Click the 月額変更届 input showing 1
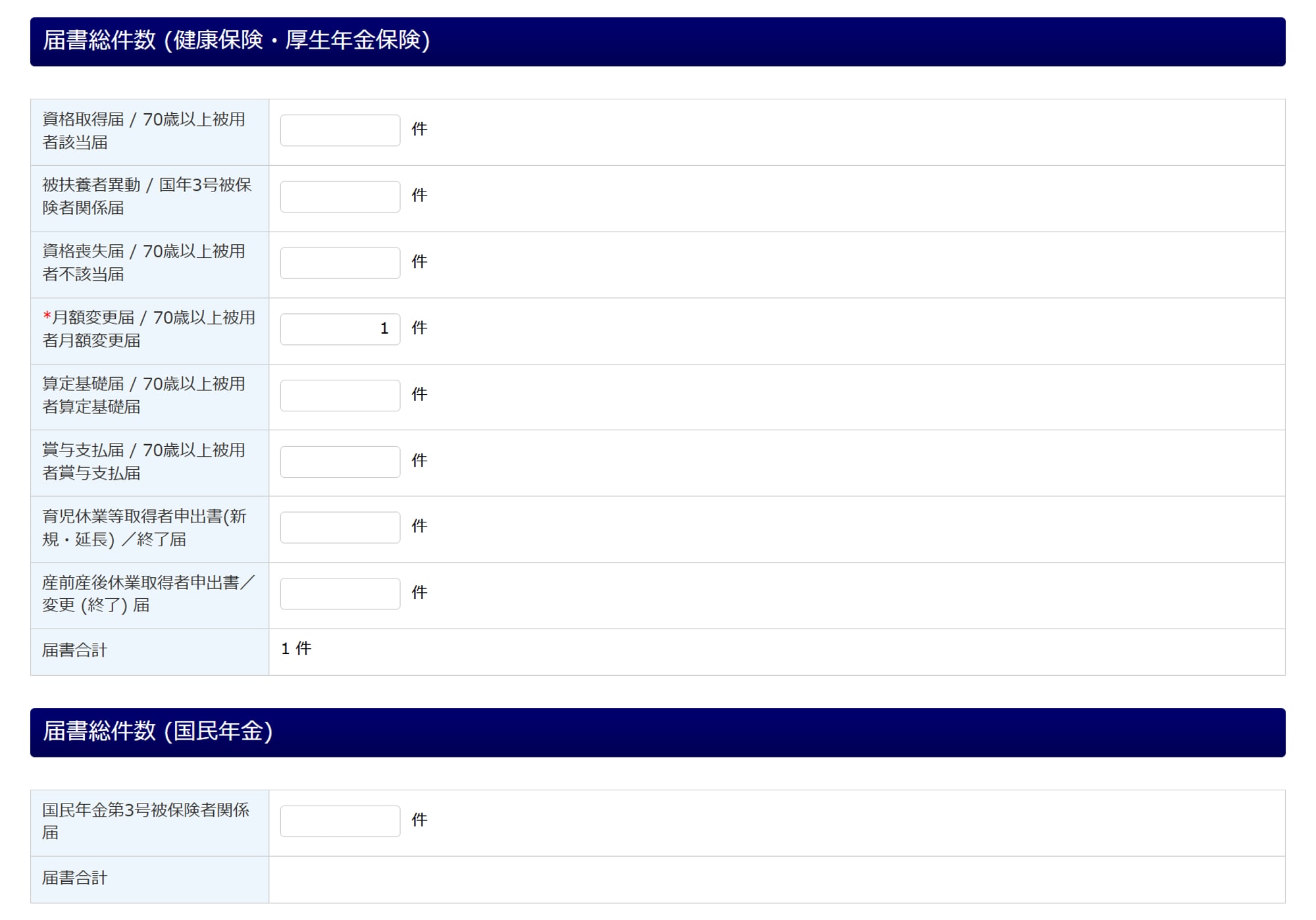1316x920 pixels. [x=340, y=329]
